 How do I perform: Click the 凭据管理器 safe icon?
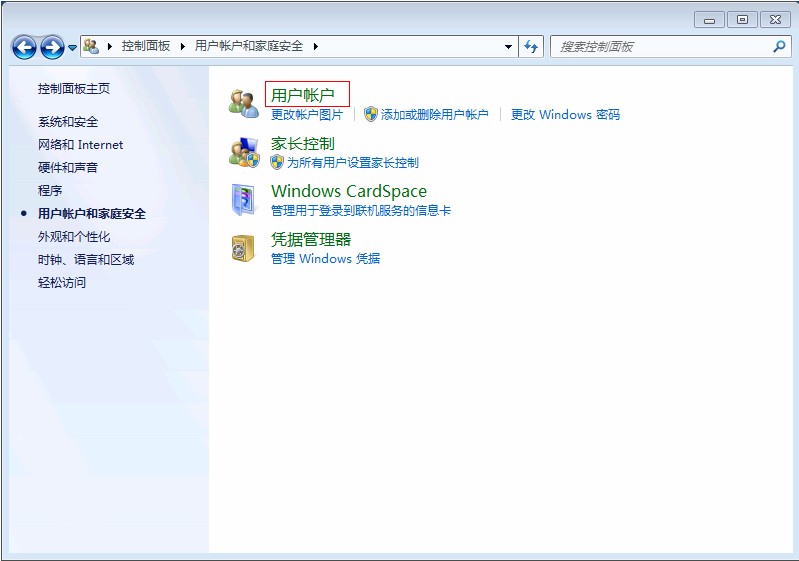[x=243, y=247]
